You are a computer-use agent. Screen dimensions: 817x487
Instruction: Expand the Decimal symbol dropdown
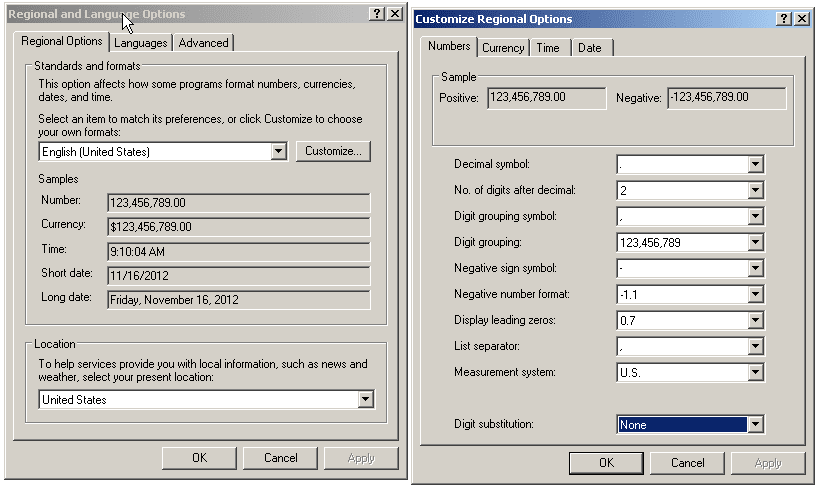[x=755, y=165]
